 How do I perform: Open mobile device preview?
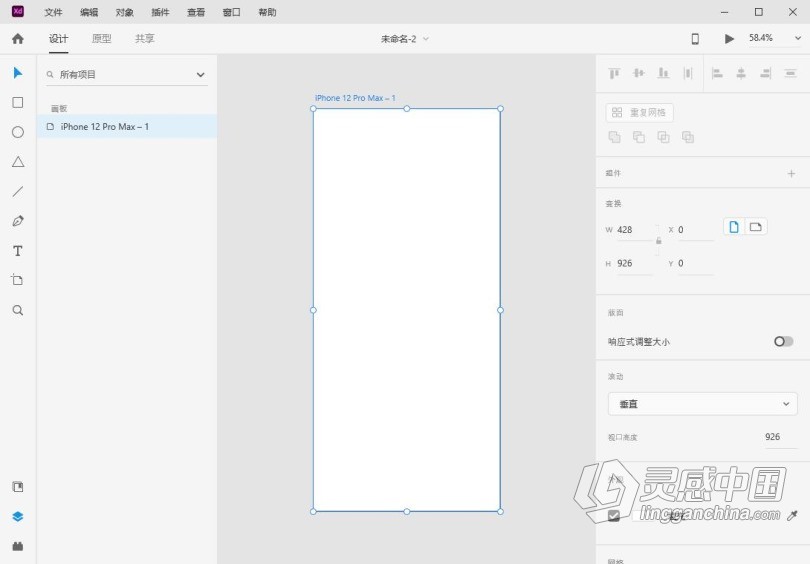(695, 39)
